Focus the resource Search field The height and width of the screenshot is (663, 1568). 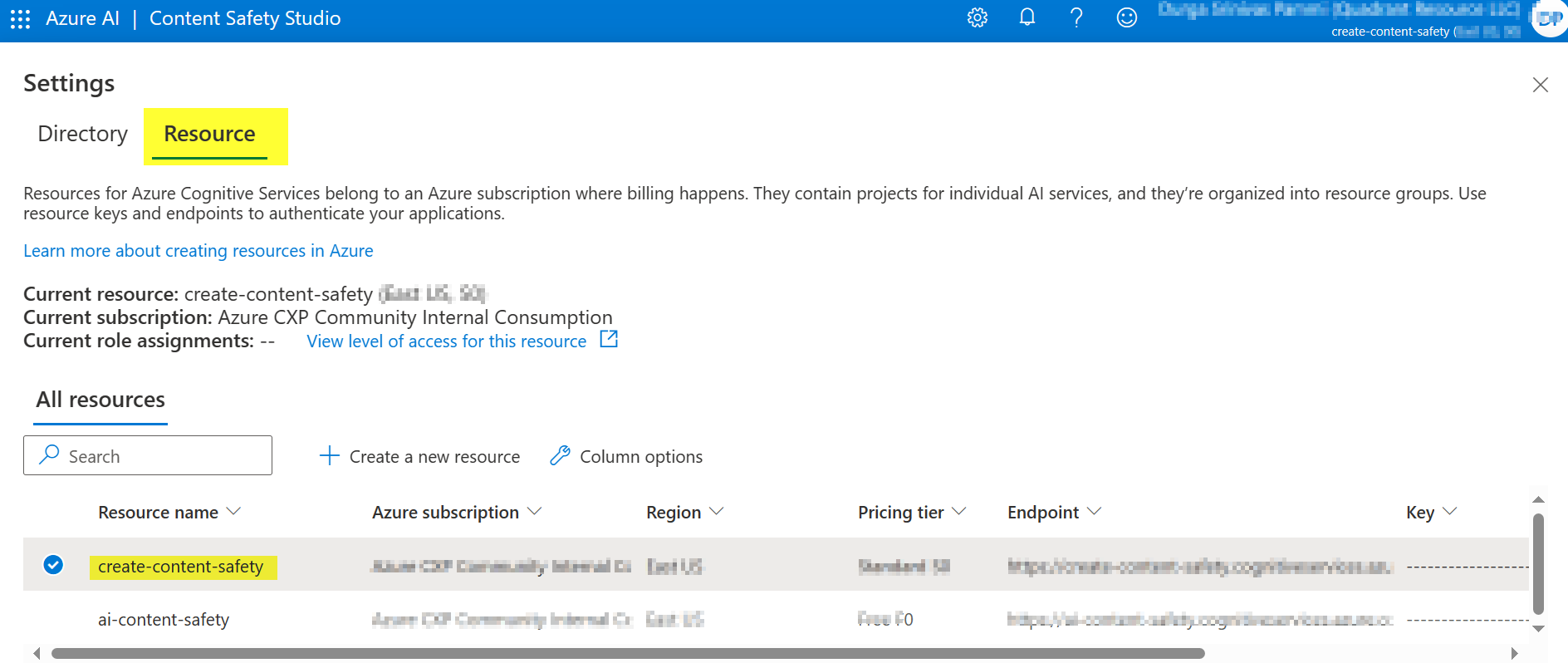tap(148, 455)
